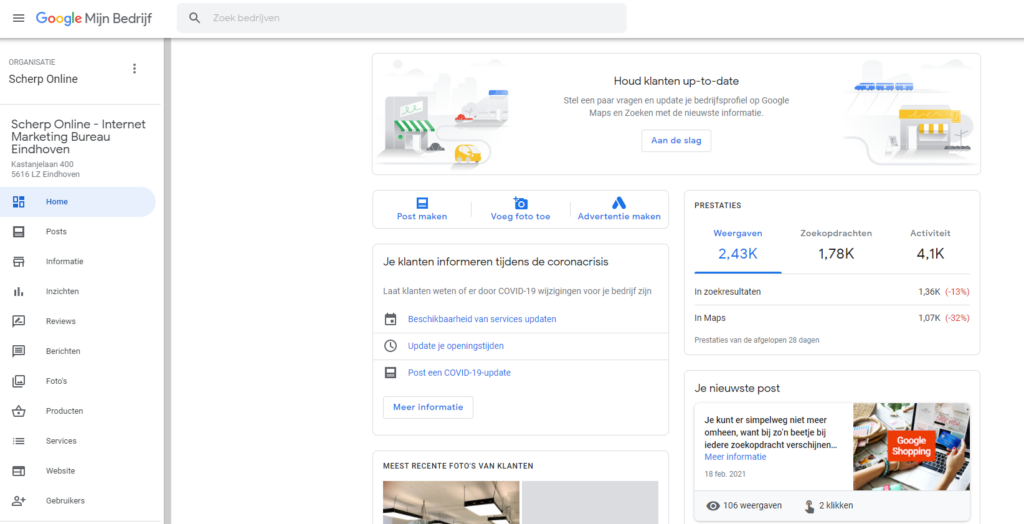Click the 18 feb. 2021 post date

tap(725, 474)
